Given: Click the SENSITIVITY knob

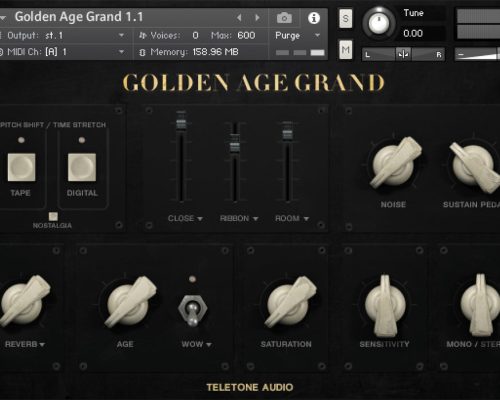Looking at the screenshot, I should 385,305.
